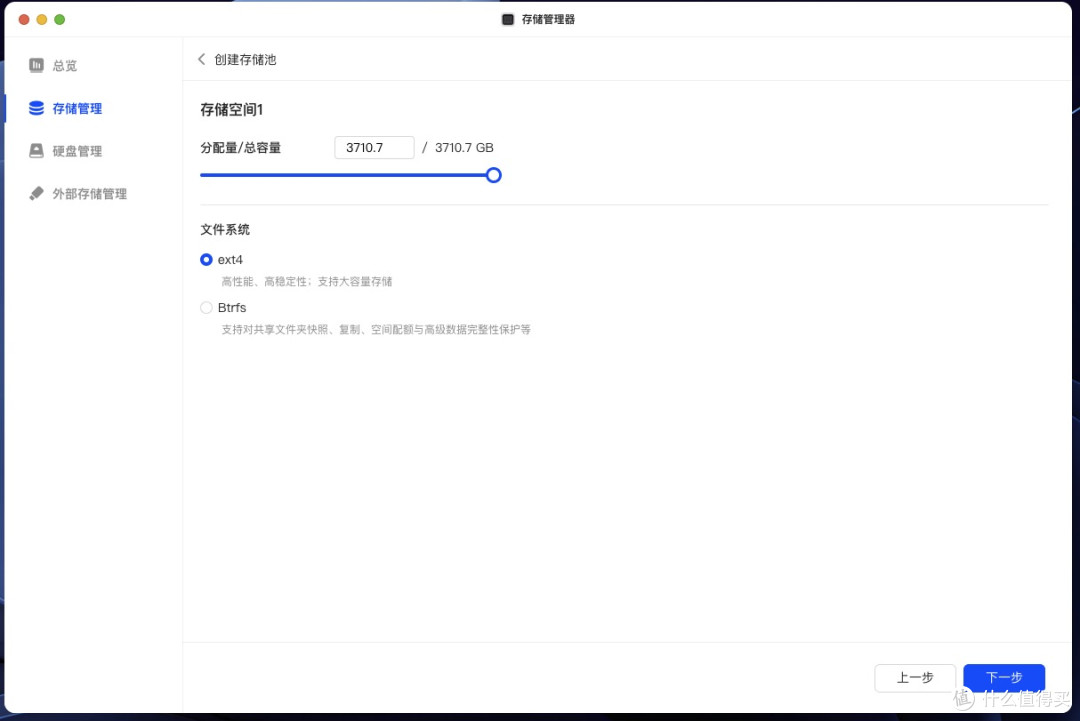This screenshot has width=1080, height=721.
Task: Click the blue capacity slider track
Action: click(343, 175)
